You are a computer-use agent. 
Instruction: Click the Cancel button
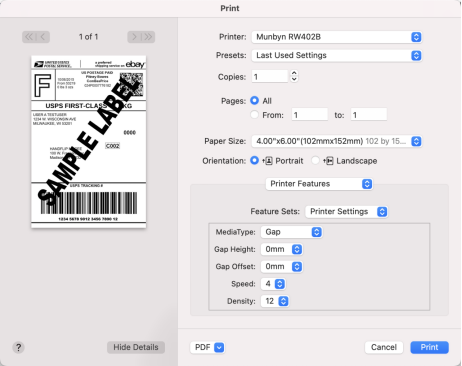click(x=384, y=347)
